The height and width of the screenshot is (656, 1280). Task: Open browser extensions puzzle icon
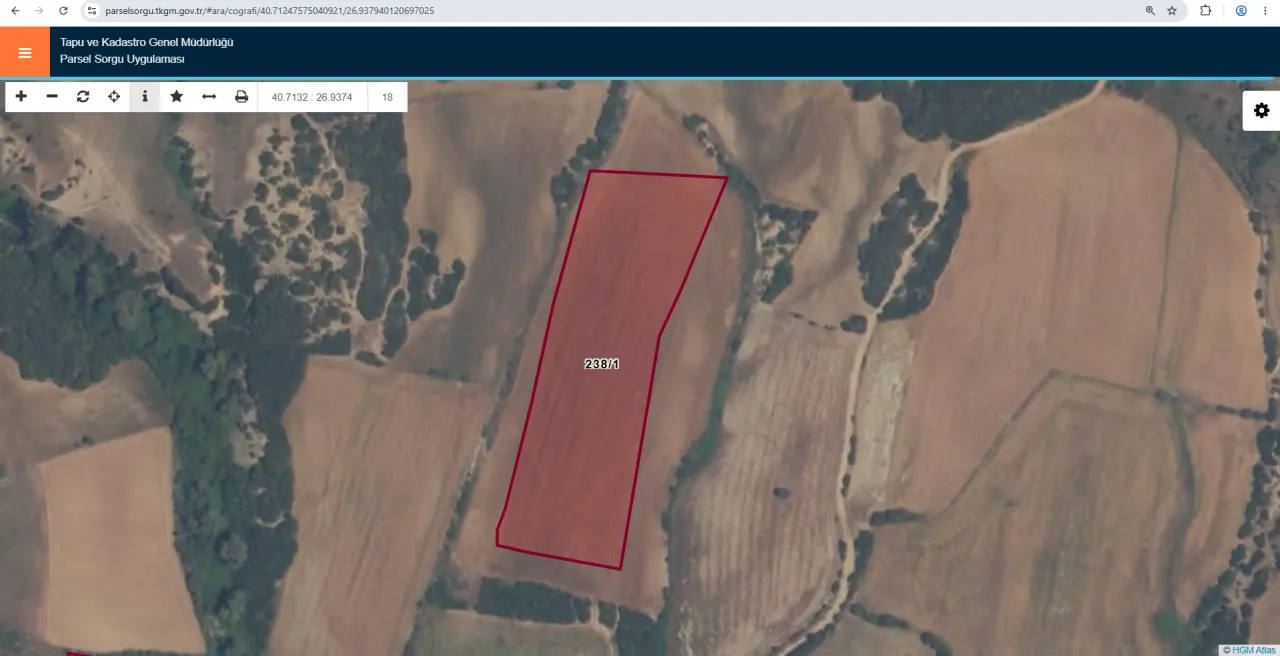[1206, 11]
